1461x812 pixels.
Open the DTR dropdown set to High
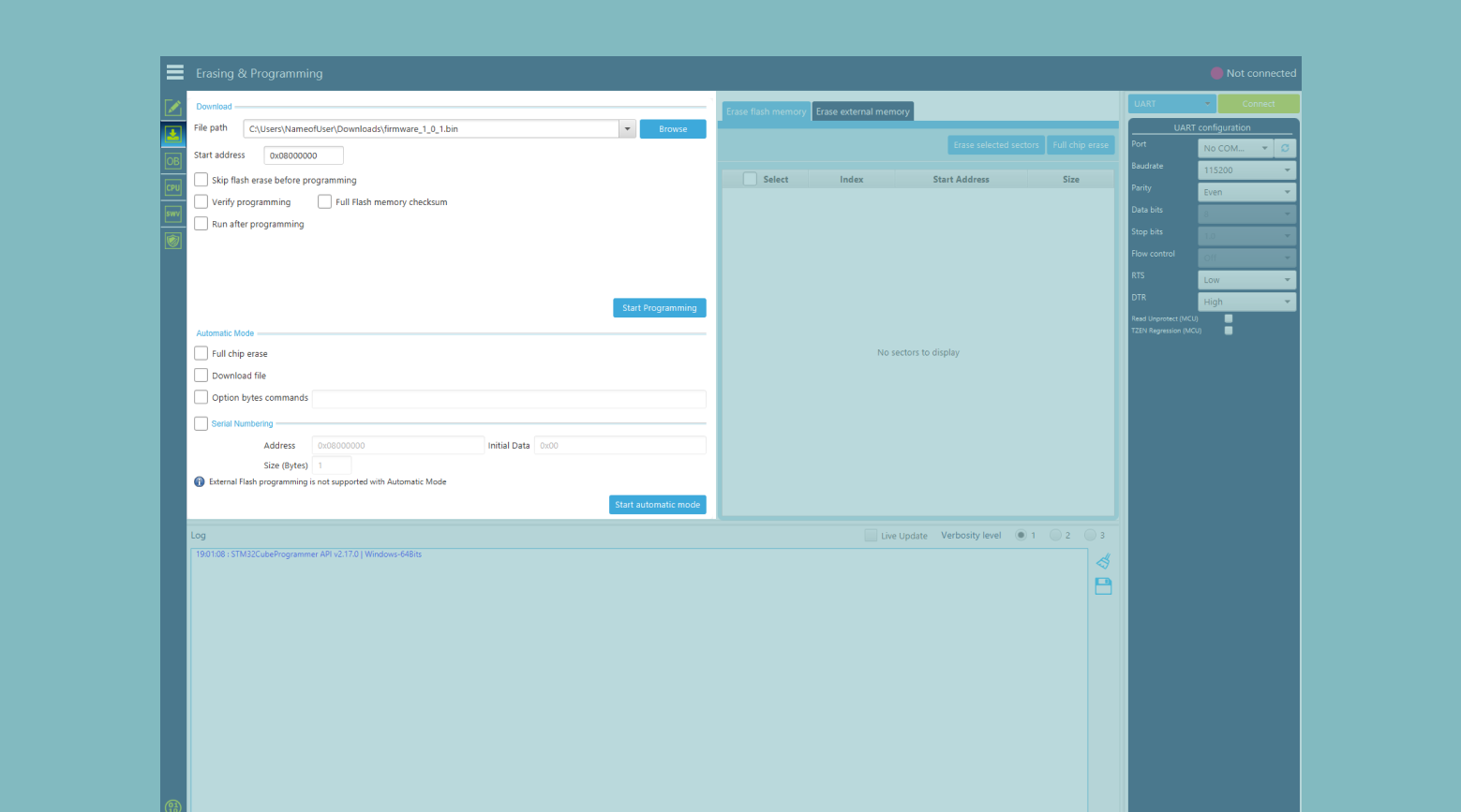(x=1246, y=302)
